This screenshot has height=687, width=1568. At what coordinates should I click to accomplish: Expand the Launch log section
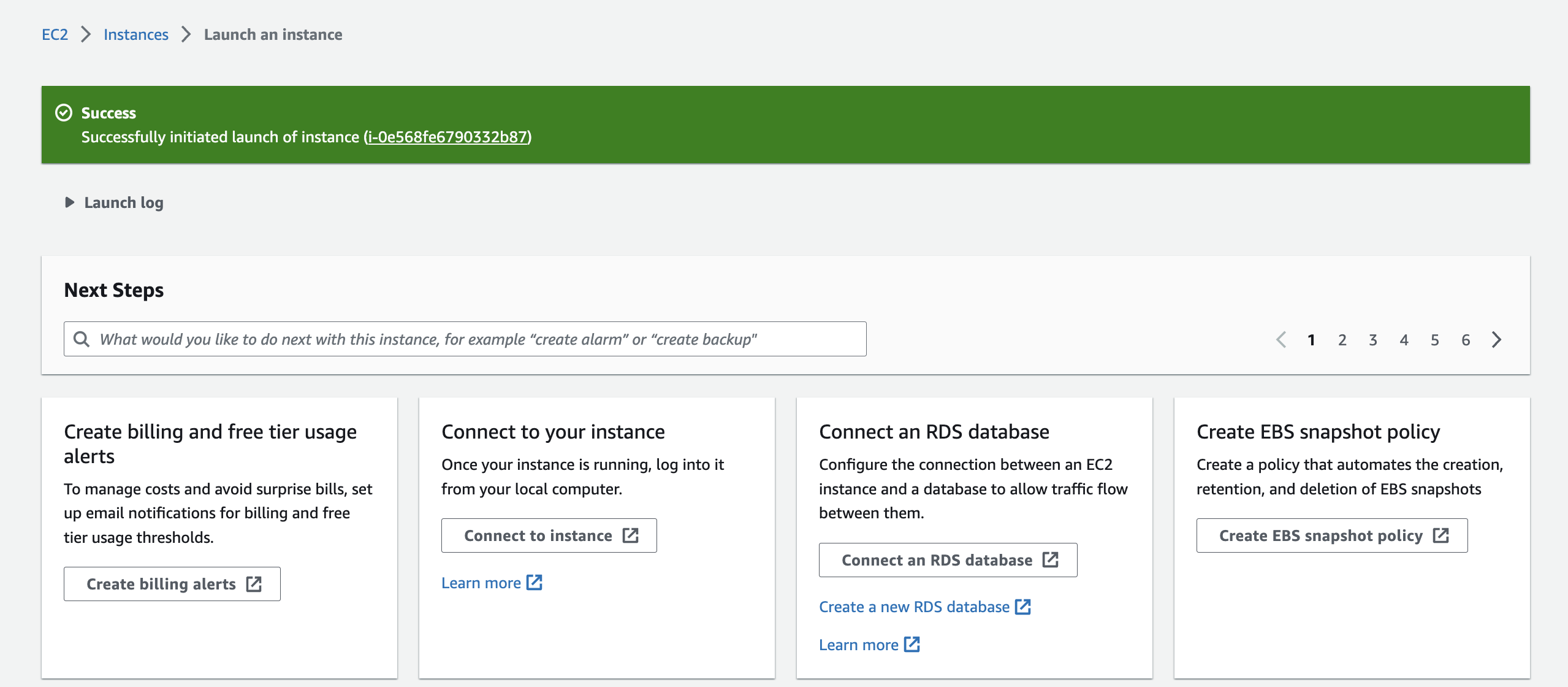[114, 202]
